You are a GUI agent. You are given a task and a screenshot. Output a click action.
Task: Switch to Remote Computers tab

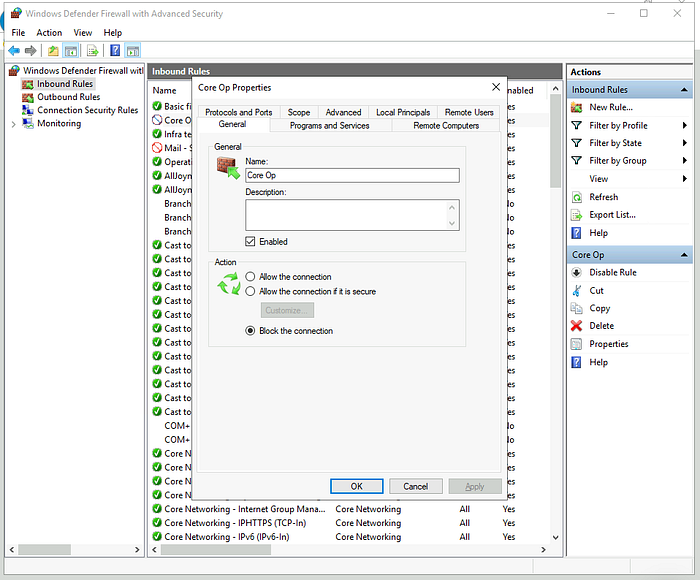446,126
